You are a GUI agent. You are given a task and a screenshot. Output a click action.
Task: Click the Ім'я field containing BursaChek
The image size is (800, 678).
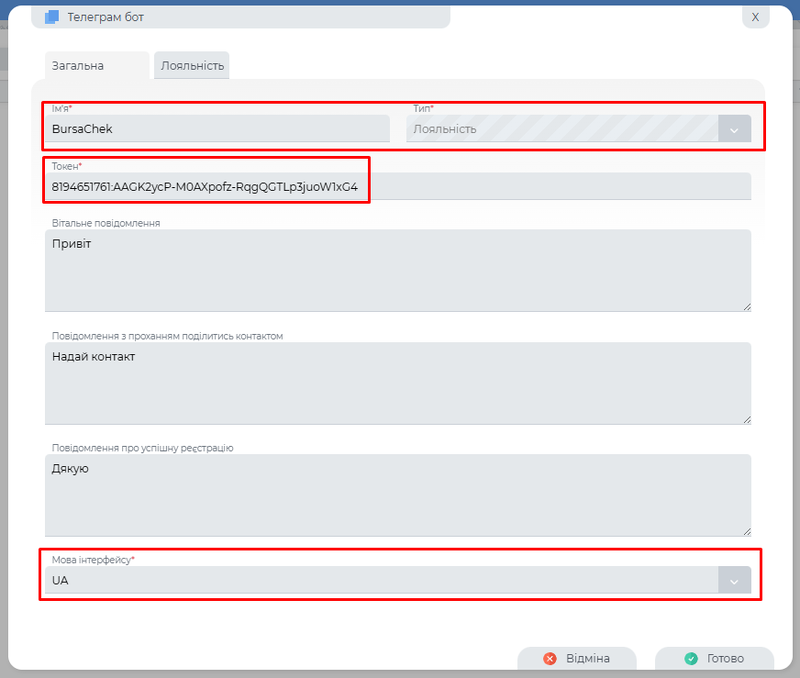[x=218, y=129]
